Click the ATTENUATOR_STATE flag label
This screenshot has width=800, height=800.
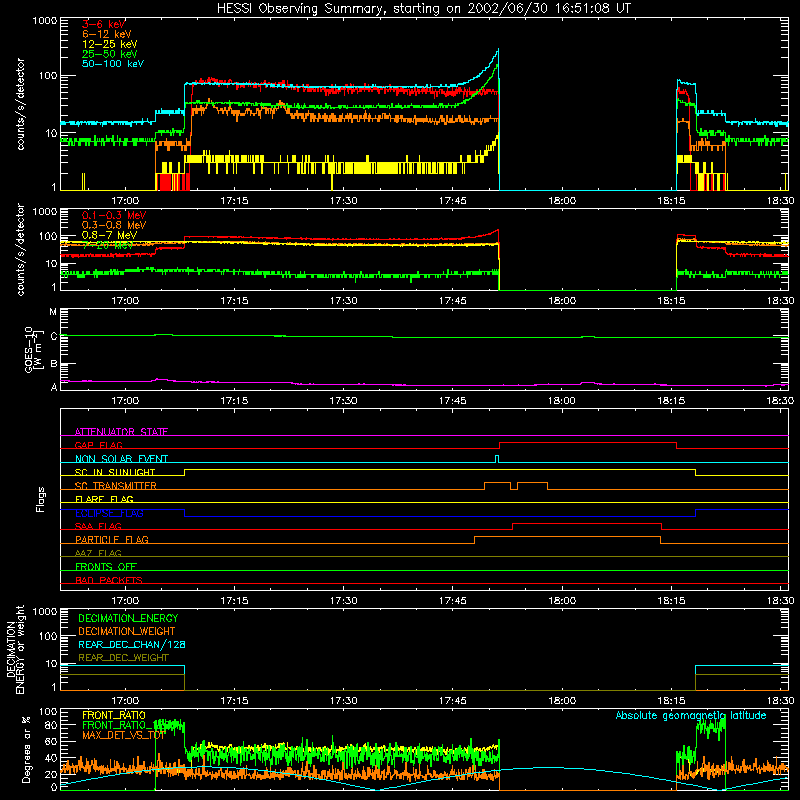(121, 432)
